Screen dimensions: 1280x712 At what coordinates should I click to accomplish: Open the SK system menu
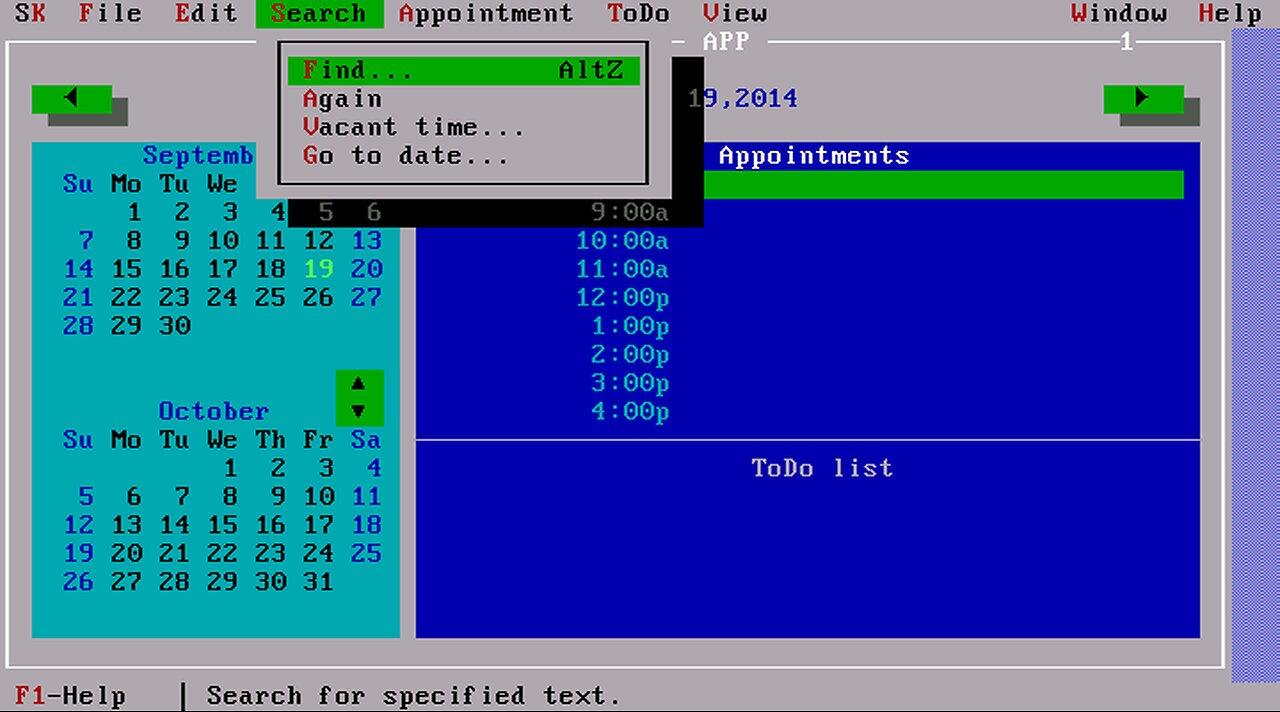pyautogui.click(x=29, y=13)
